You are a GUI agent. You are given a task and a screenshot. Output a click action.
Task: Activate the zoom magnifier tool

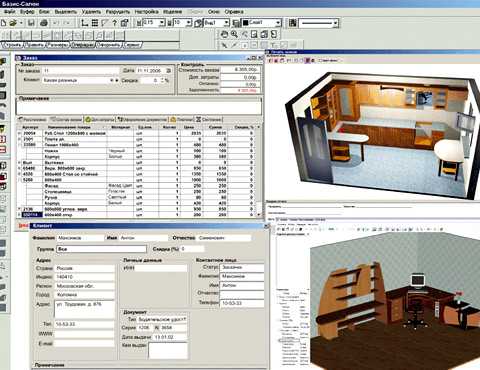click(x=234, y=34)
